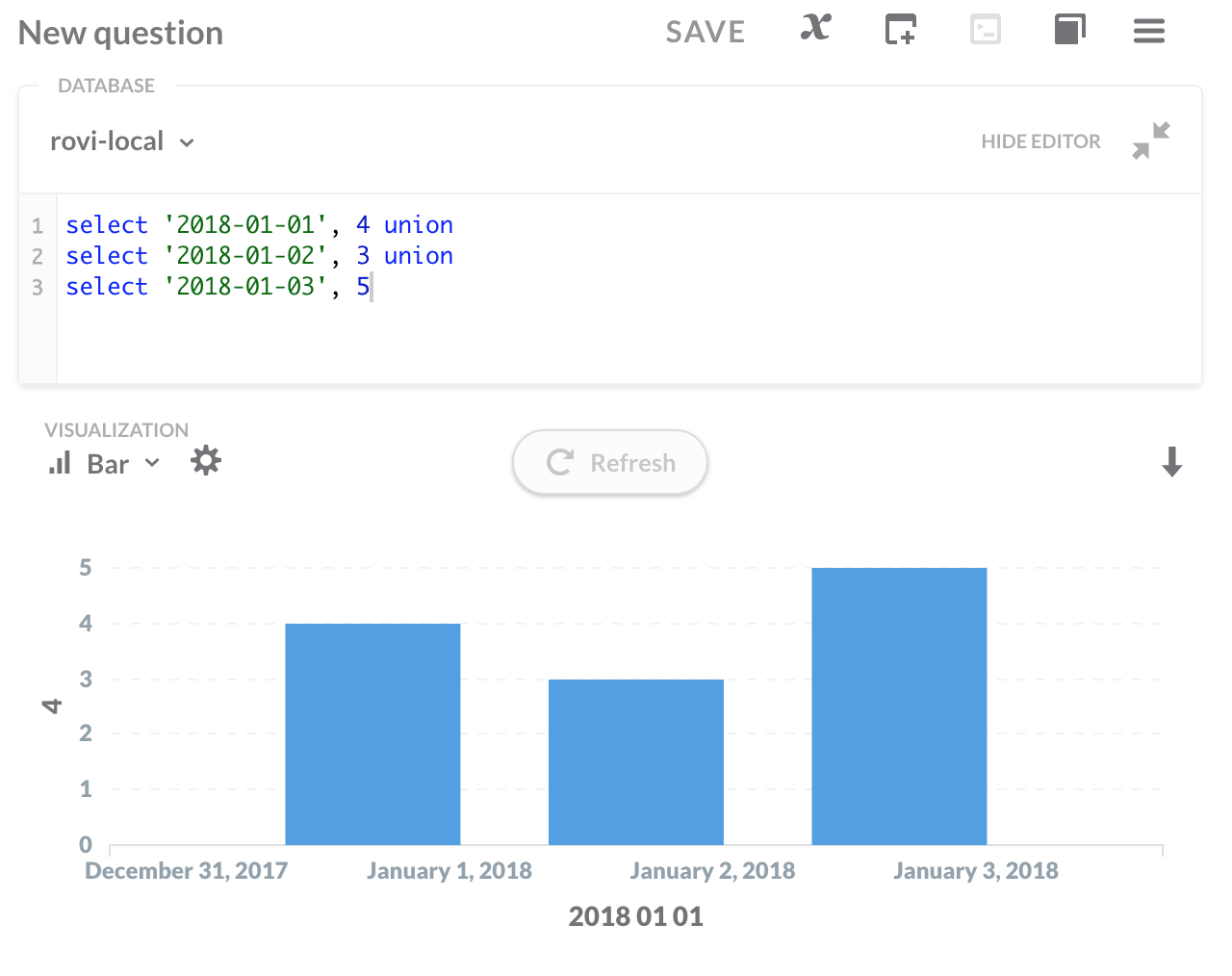The image size is (1232, 976).
Task: Download query results with the down-arrow icon
Action: (1171, 462)
